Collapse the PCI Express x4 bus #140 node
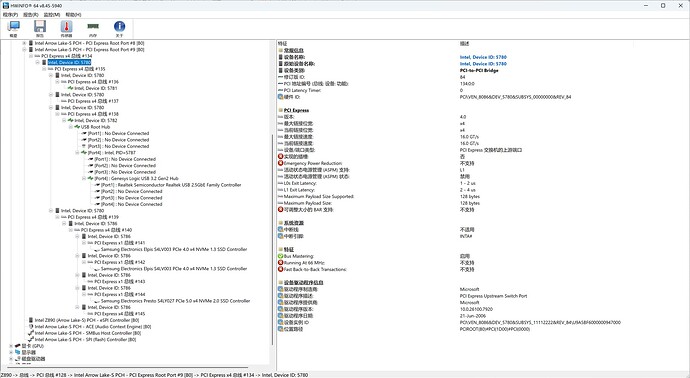Viewport: 690px width, 378px height. (70, 230)
